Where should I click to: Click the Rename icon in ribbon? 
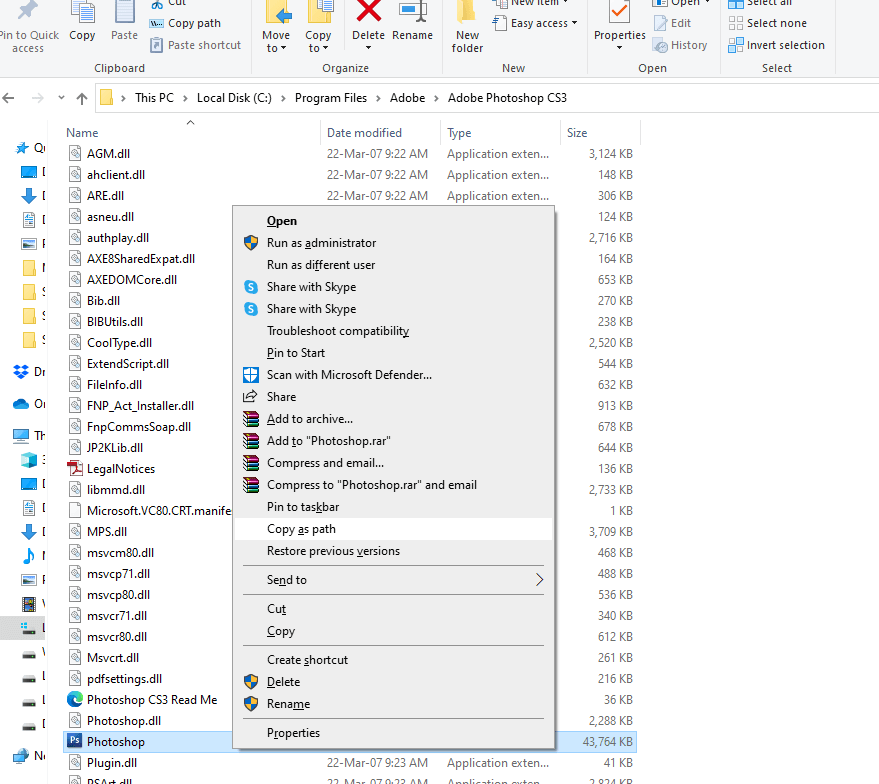(412, 14)
